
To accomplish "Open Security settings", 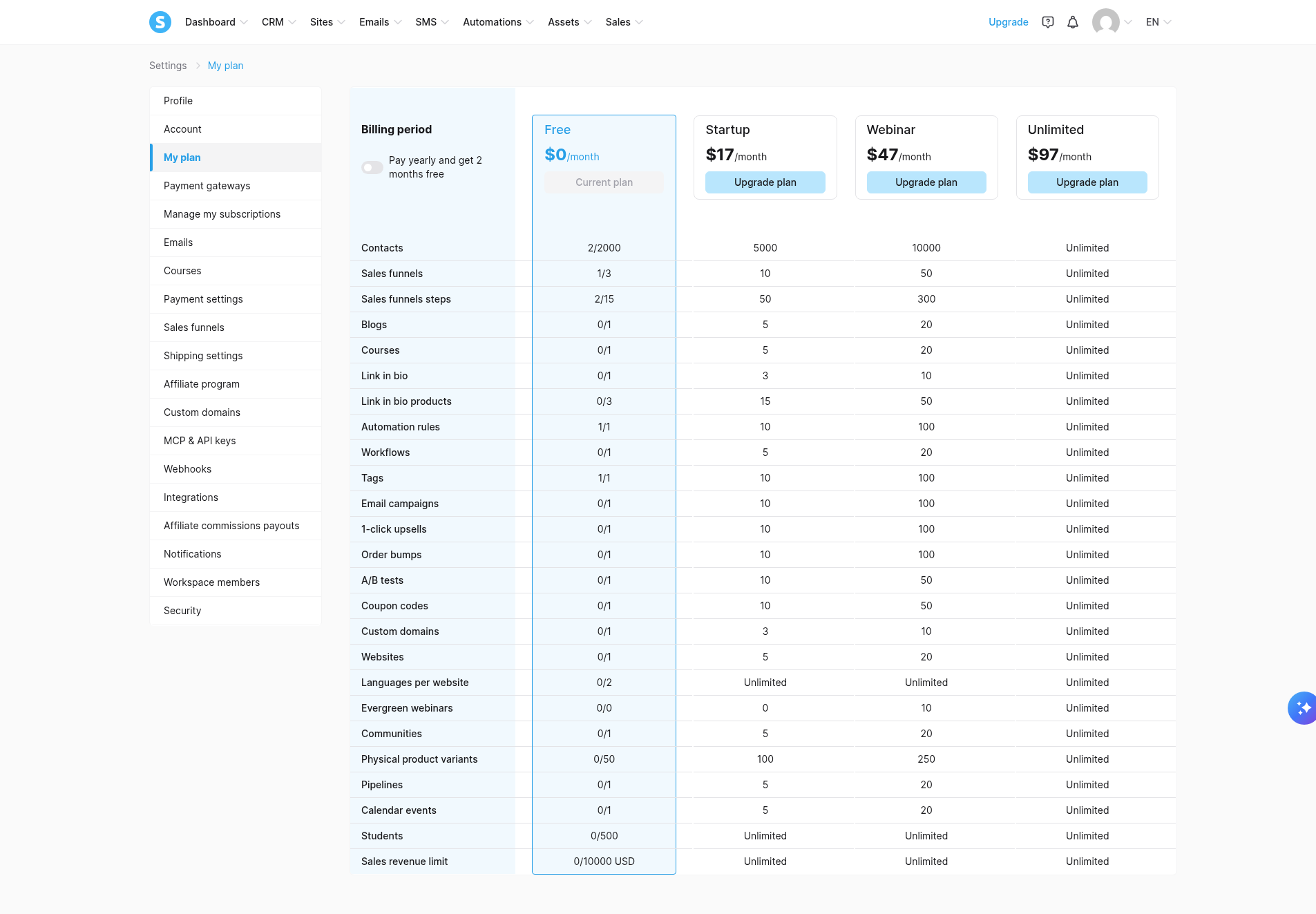I will pyautogui.click(x=236, y=611).
